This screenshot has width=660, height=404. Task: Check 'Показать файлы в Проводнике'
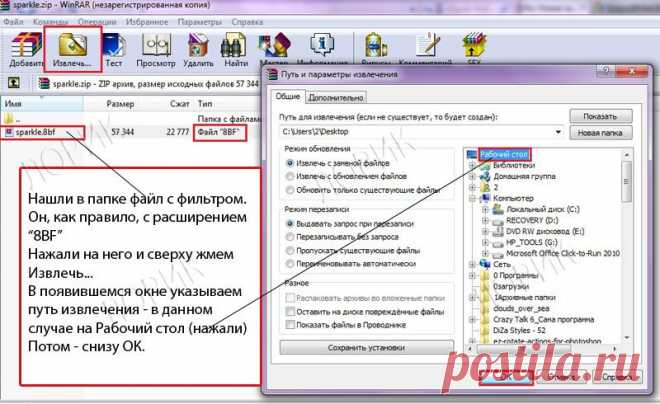tap(290, 325)
